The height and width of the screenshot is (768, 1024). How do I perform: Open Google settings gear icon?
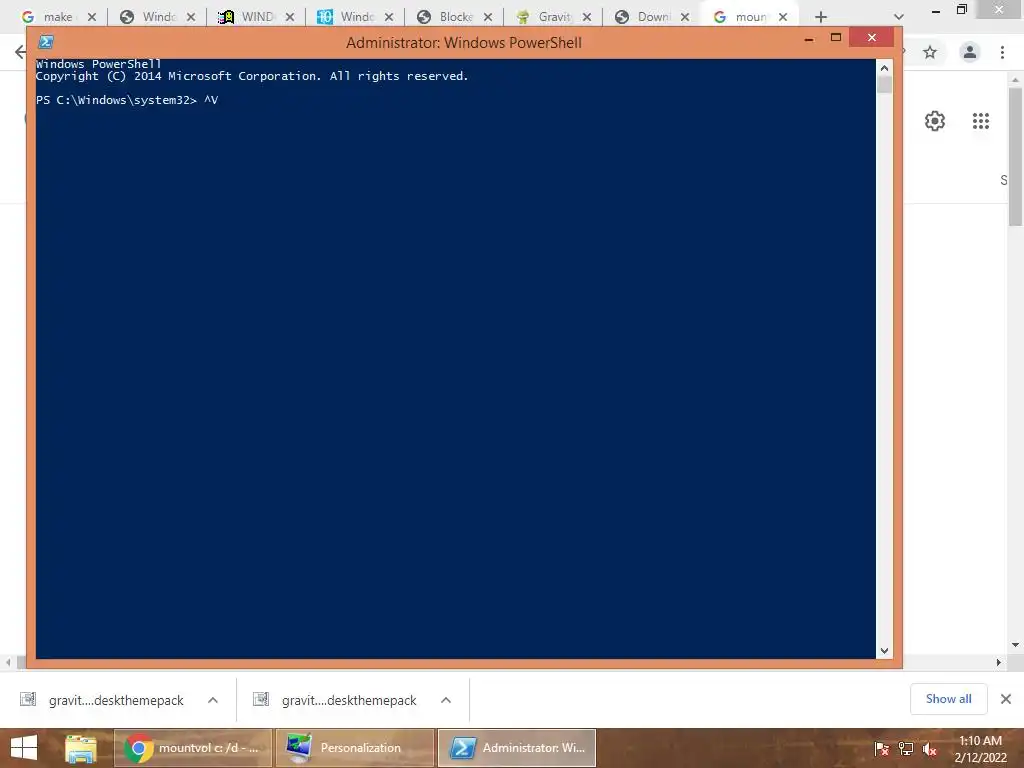pos(935,121)
